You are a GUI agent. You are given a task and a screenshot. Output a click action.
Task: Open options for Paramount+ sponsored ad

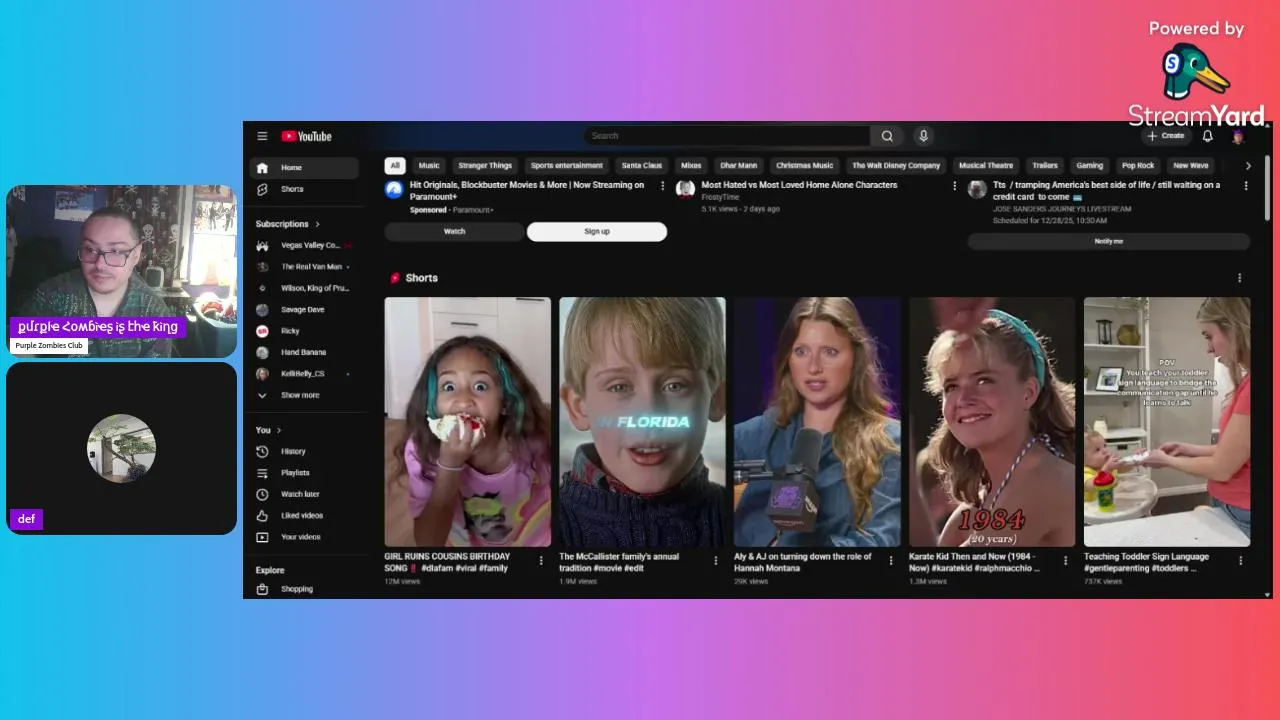tap(662, 186)
